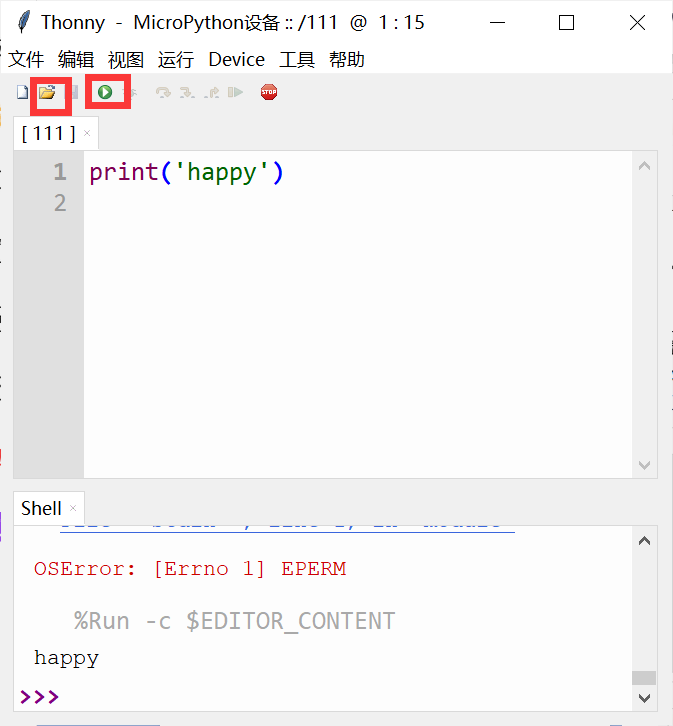Viewport: 673px width, 726px height.
Task: Click the editor scrollbar up arrow
Action: click(x=644, y=166)
